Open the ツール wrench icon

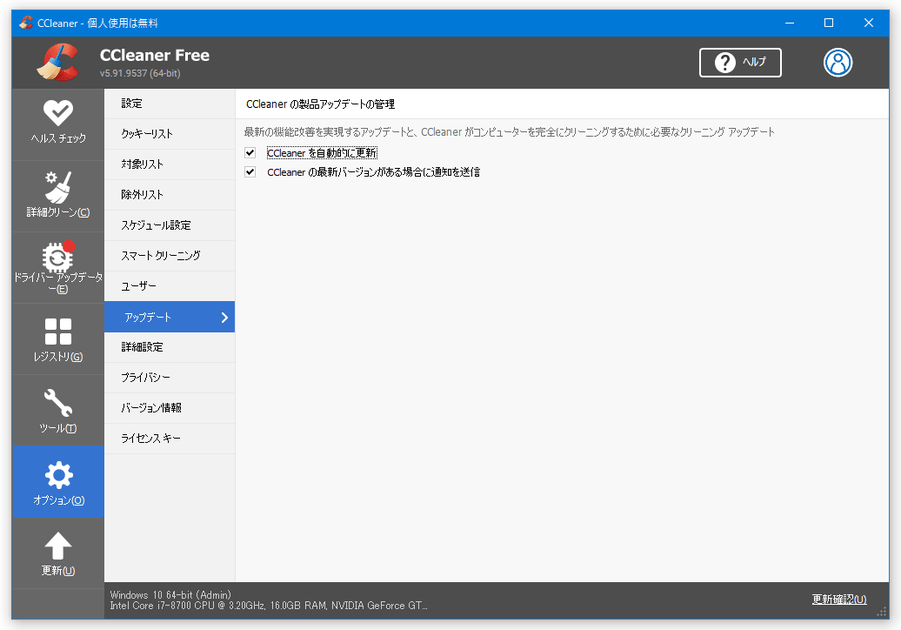tap(58, 402)
